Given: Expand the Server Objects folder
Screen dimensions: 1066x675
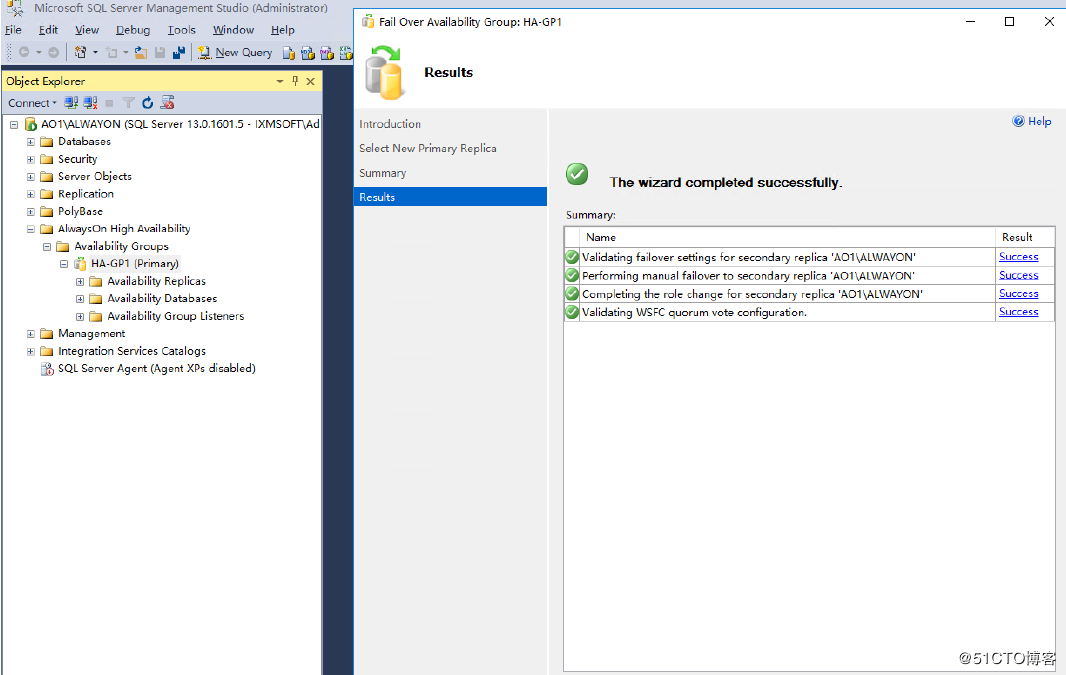Looking at the screenshot, I should click(31, 177).
